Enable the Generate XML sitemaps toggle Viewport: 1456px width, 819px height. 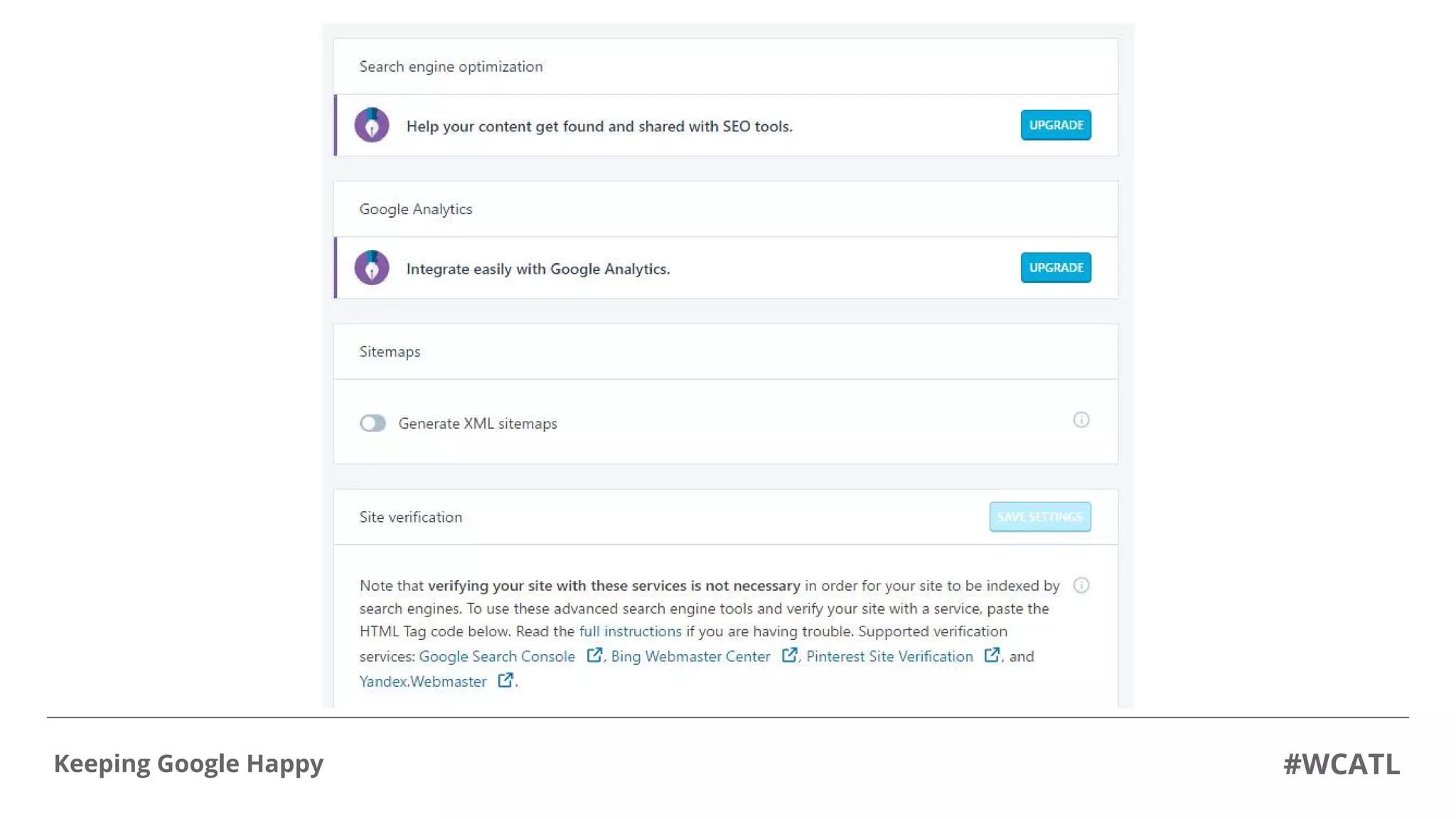(x=373, y=424)
